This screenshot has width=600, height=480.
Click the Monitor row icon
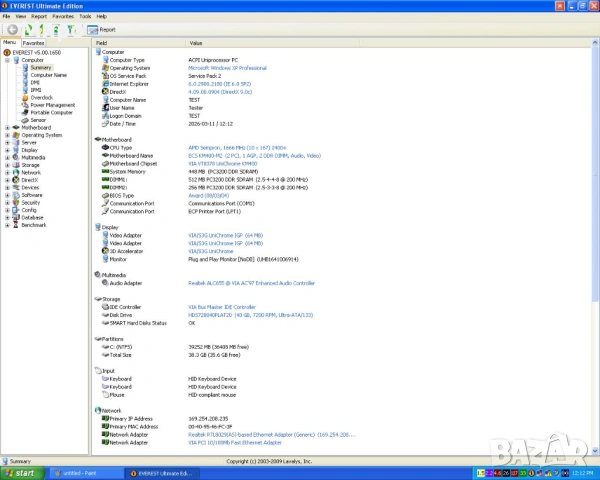pyautogui.click(x=106, y=259)
